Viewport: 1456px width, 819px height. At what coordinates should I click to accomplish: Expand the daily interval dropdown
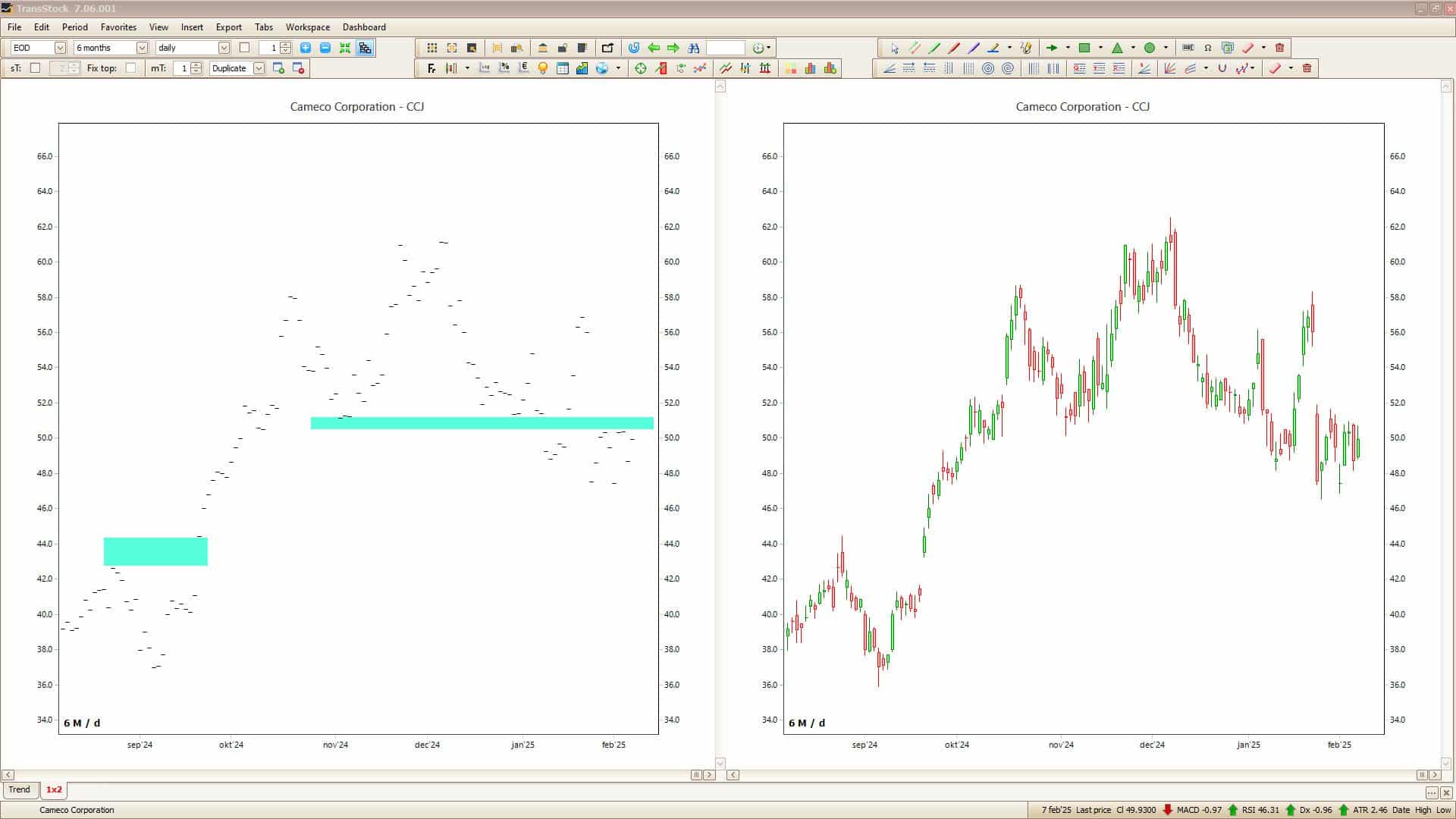(224, 48)
